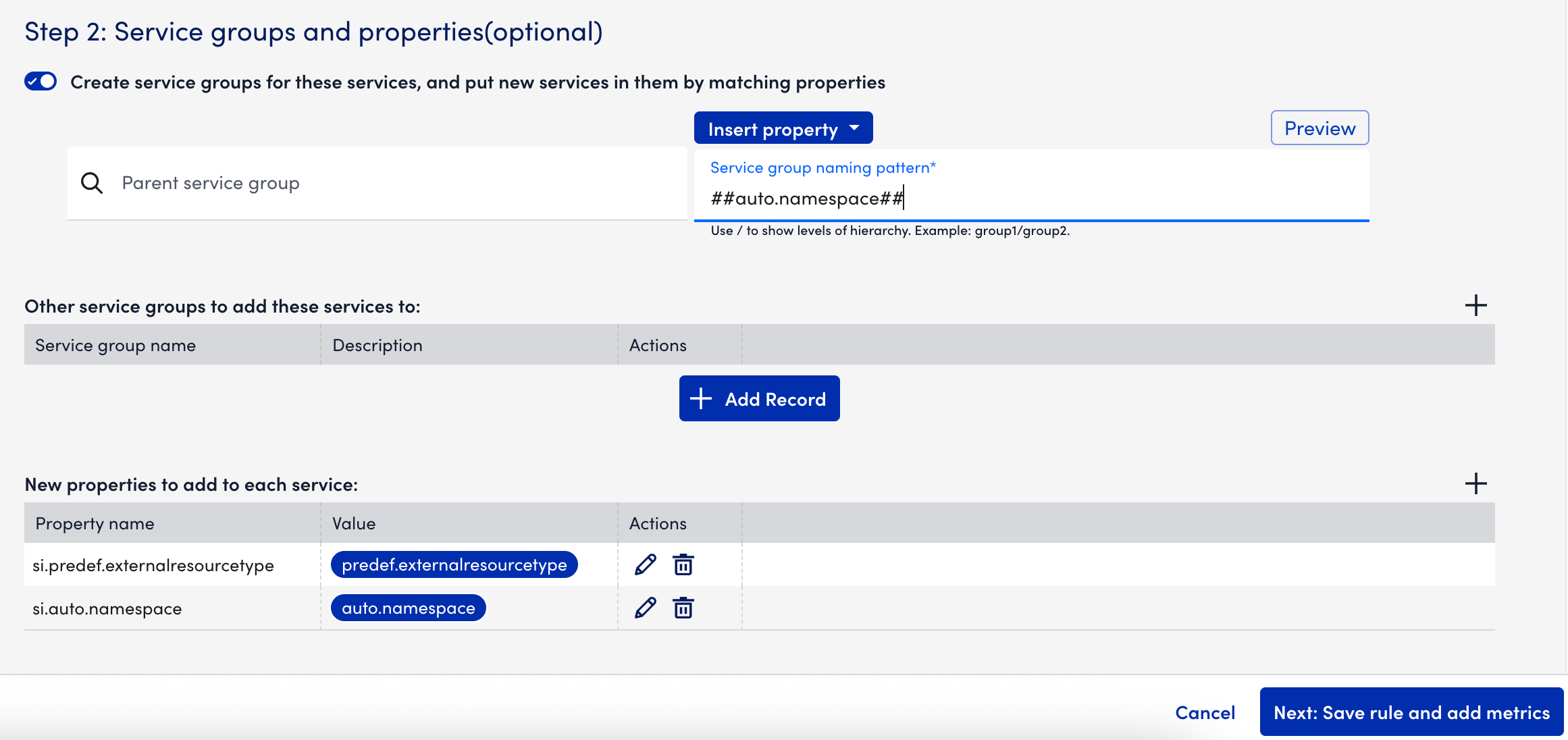1568x740 pixels.
Task: Open the Insert property dropdown
Action: tap(783, 128)
